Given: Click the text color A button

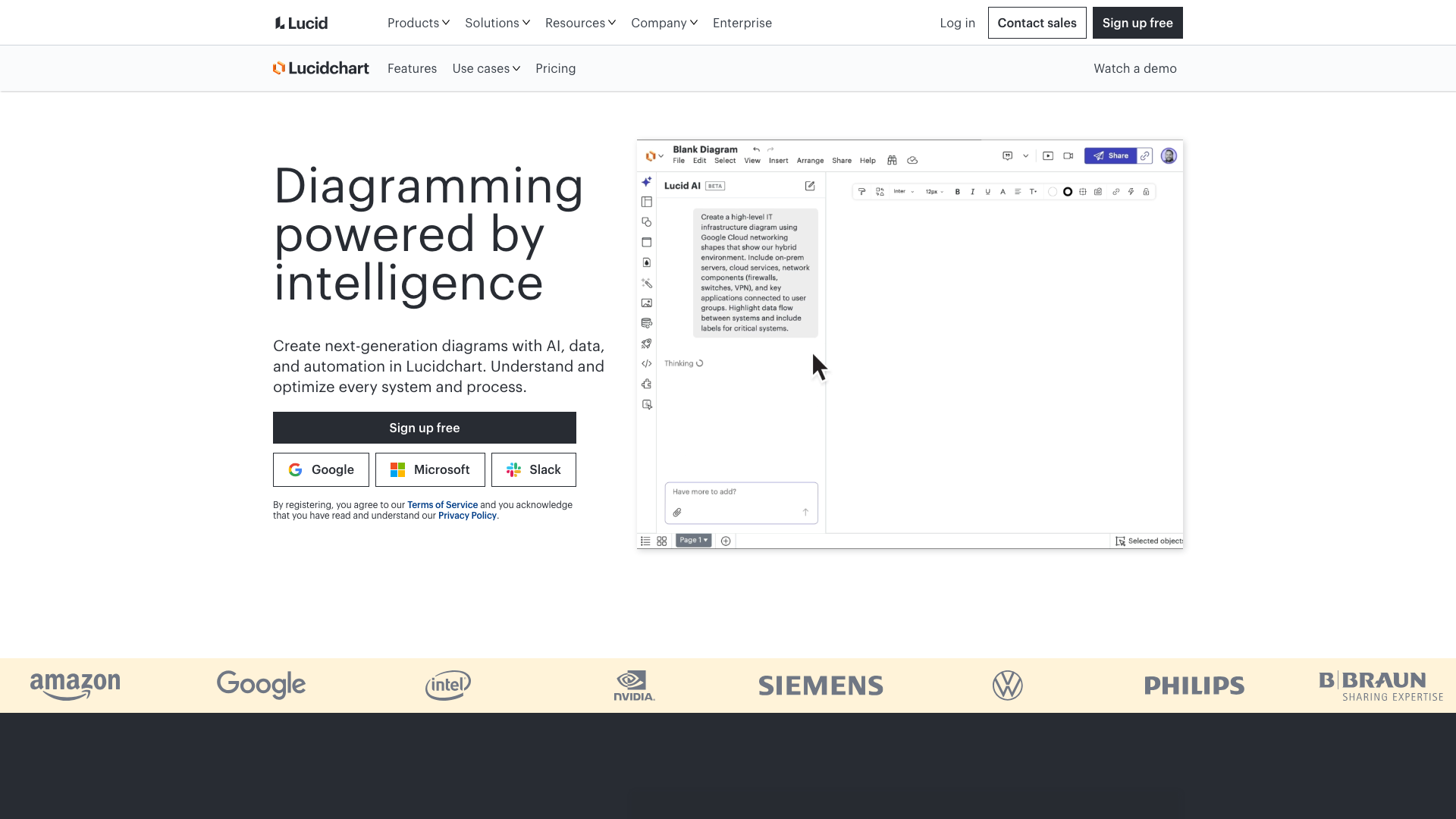Looking at the screenshot, I should [x=1003, y=192].
